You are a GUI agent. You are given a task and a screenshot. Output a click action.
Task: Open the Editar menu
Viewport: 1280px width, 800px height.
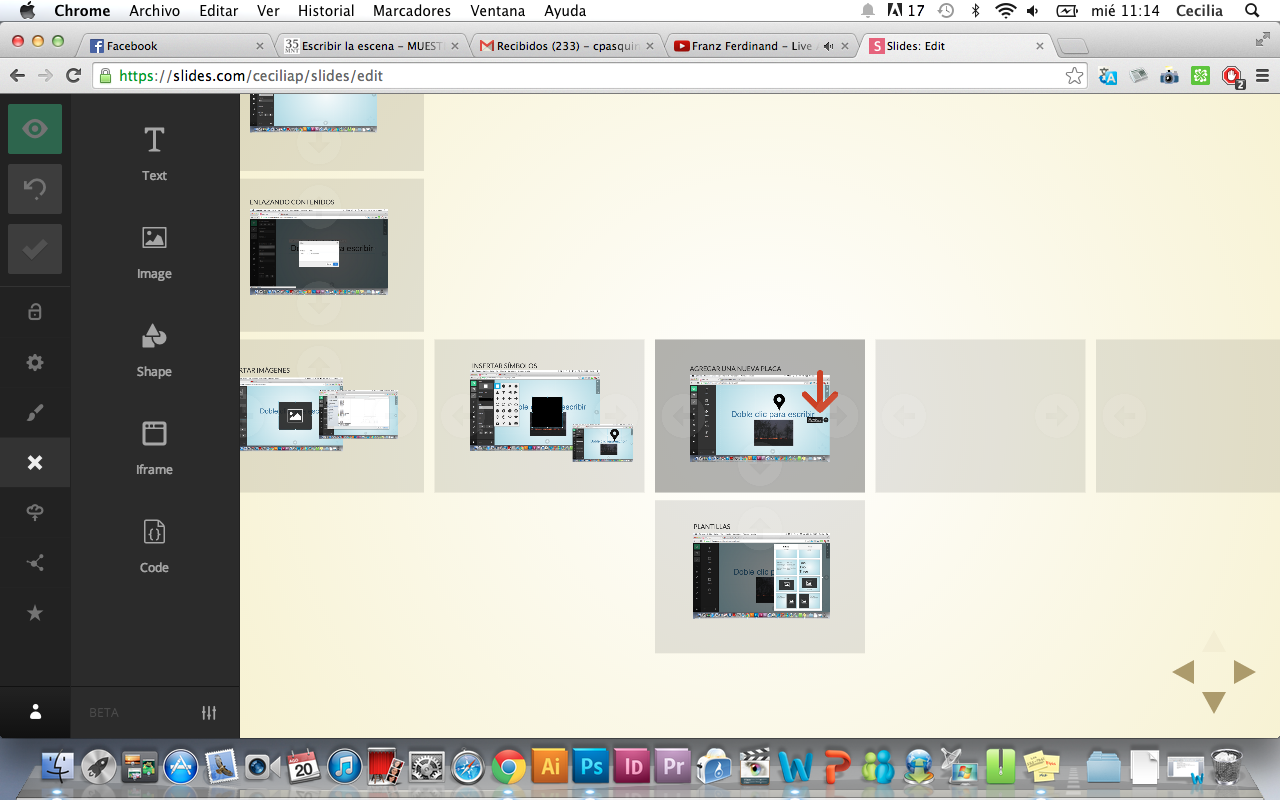tap(219, 11)
